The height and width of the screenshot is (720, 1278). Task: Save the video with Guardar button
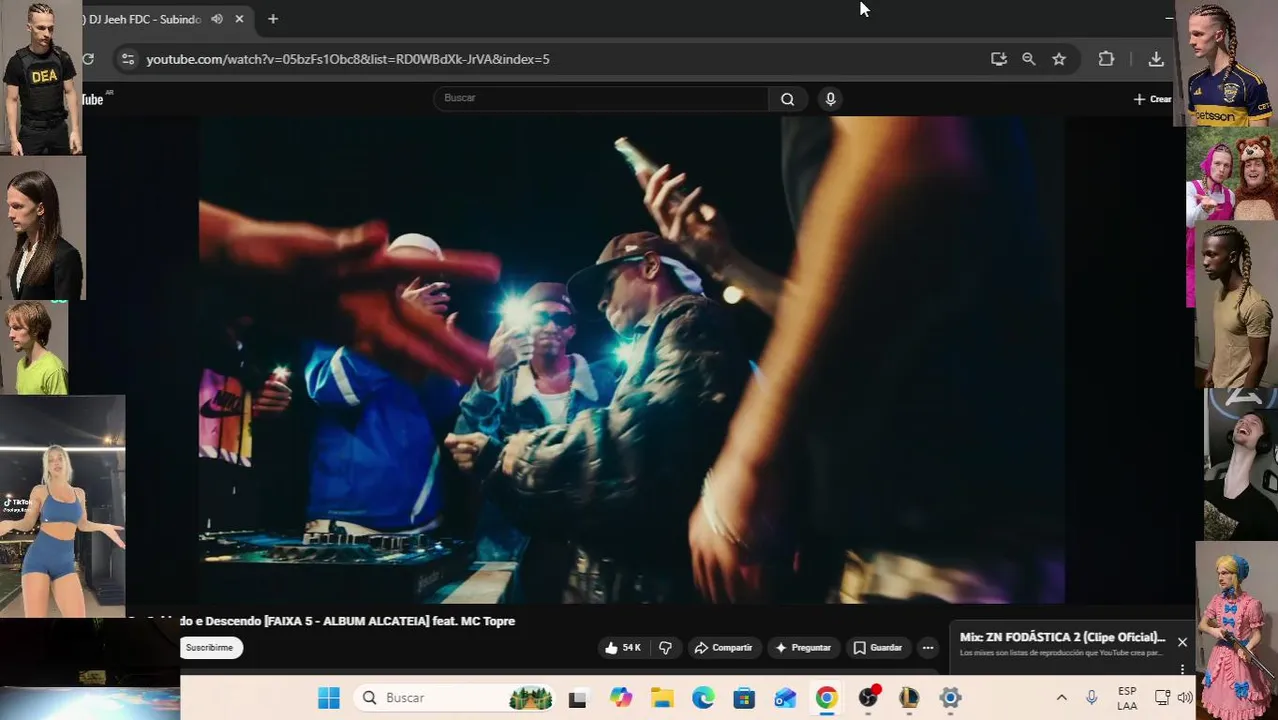(x=878, y=648)
